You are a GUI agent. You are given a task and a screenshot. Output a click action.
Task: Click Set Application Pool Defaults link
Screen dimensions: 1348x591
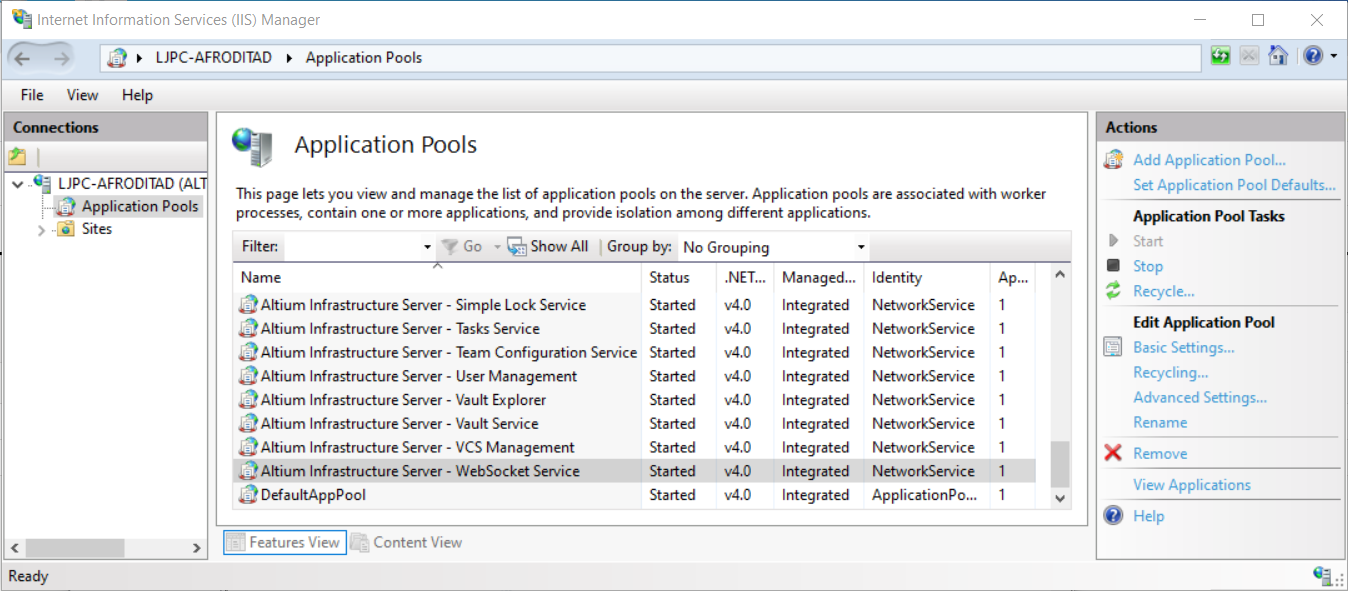pos(1234,185)
